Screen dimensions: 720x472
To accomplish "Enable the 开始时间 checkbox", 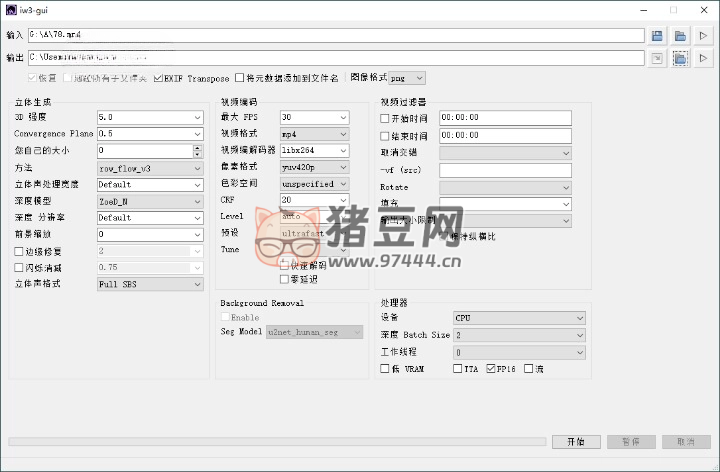I will point(385,118).
